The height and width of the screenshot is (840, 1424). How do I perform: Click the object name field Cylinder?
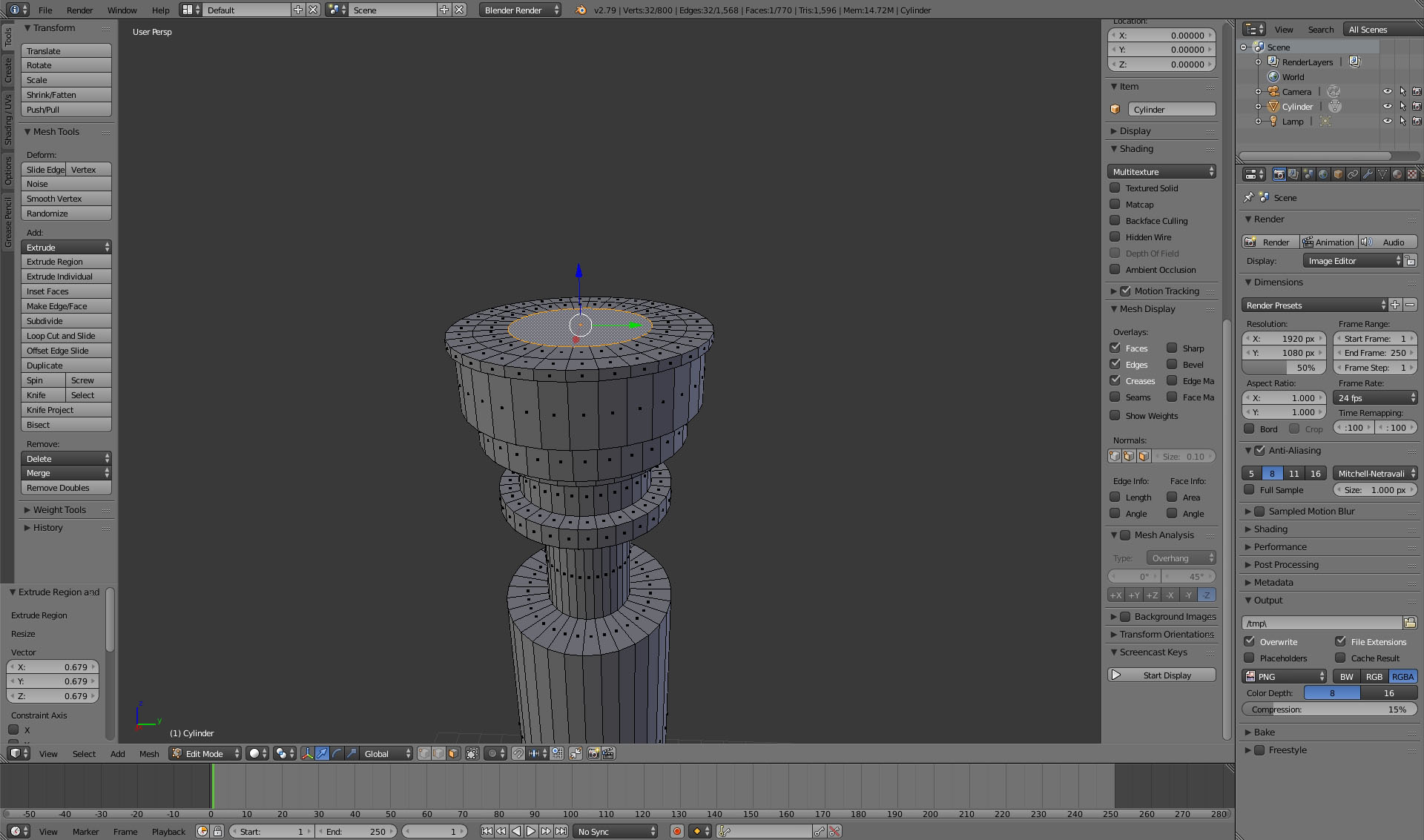click(x=1172, y=109)
